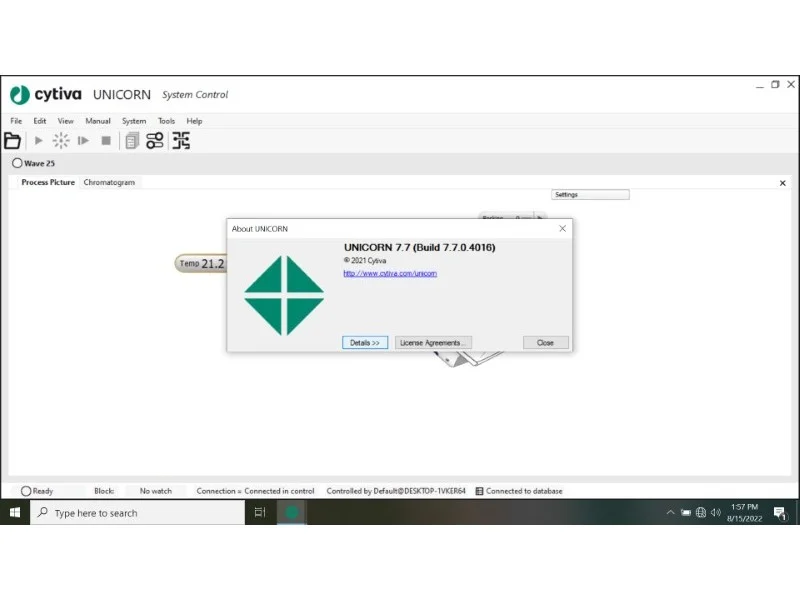Screen dimensions: 800x600
Task: Open the Edit menu
Action: pos(40,121)
